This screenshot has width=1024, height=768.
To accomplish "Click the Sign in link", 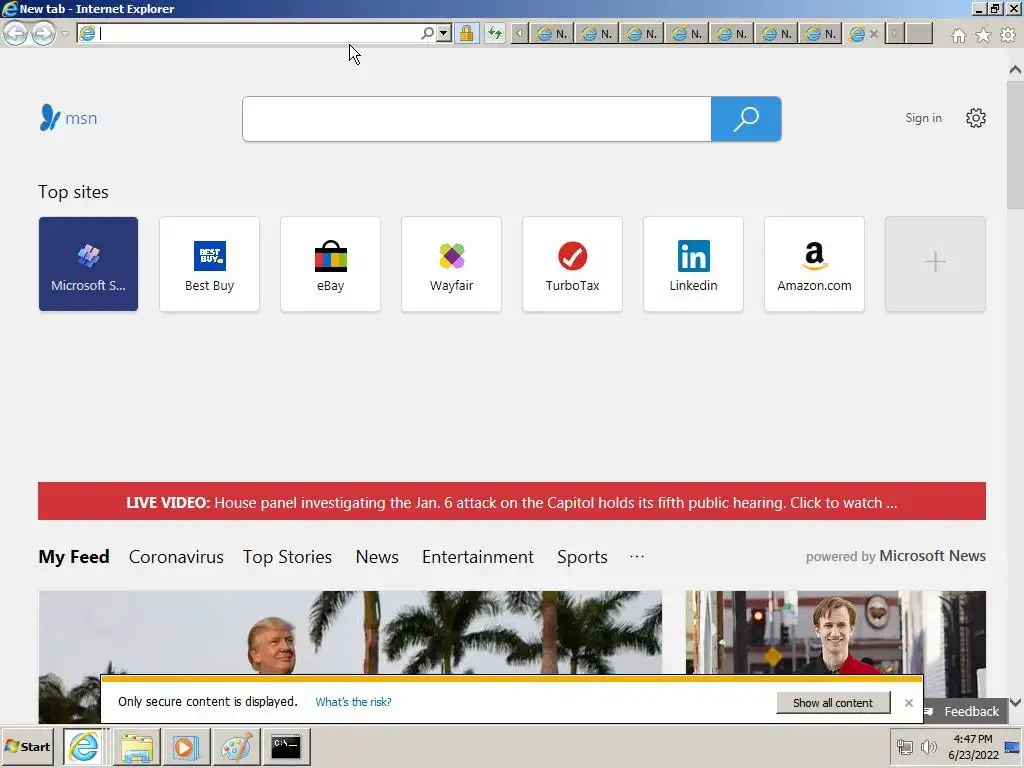I will (x=923, y=118).
